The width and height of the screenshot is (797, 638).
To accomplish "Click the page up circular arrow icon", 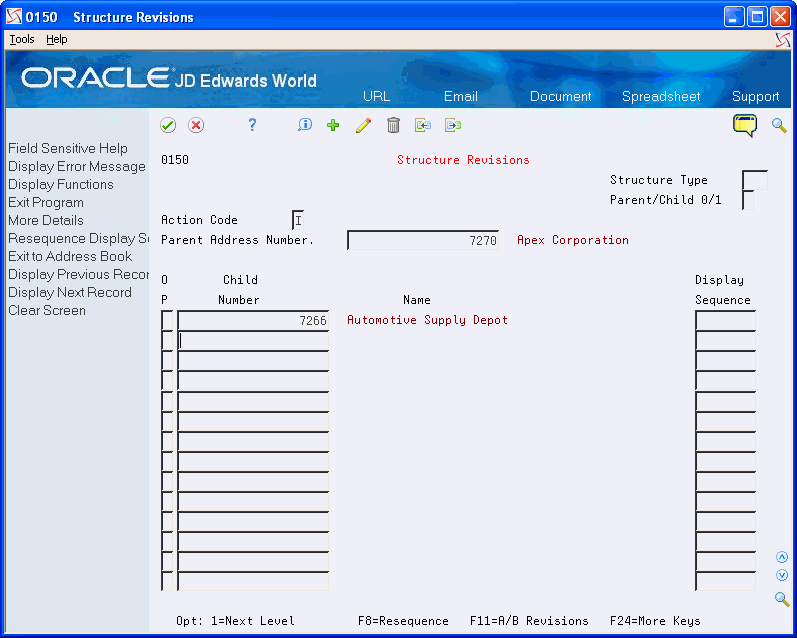I will pyautogui.click(x=782, y=557).
